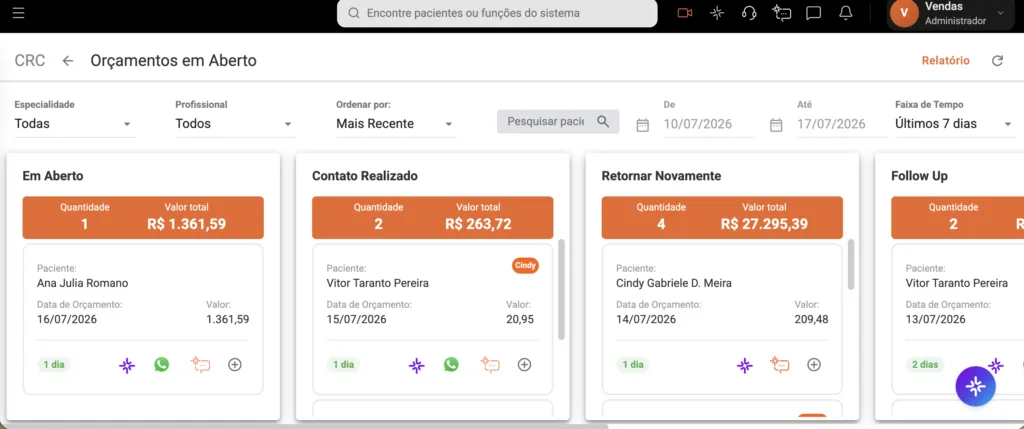The image size is (1024, 429).
Task: Click the Retornar Novamente column title
Action: tap(661, 176)
